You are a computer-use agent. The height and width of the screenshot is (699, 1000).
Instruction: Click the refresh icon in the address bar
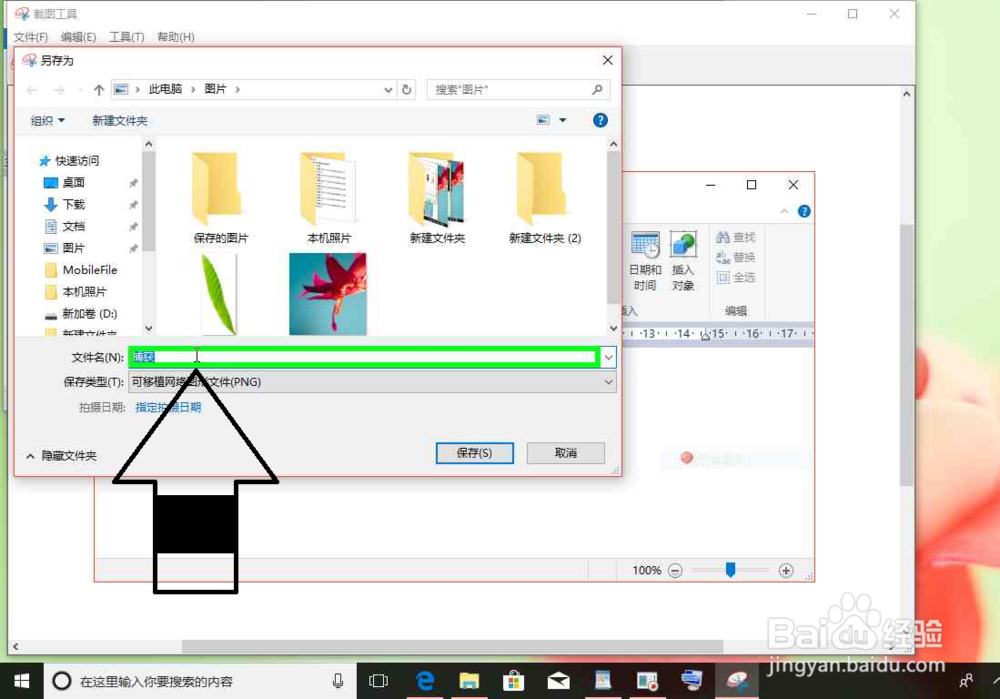pyautogui.click(x=407, y=89)
